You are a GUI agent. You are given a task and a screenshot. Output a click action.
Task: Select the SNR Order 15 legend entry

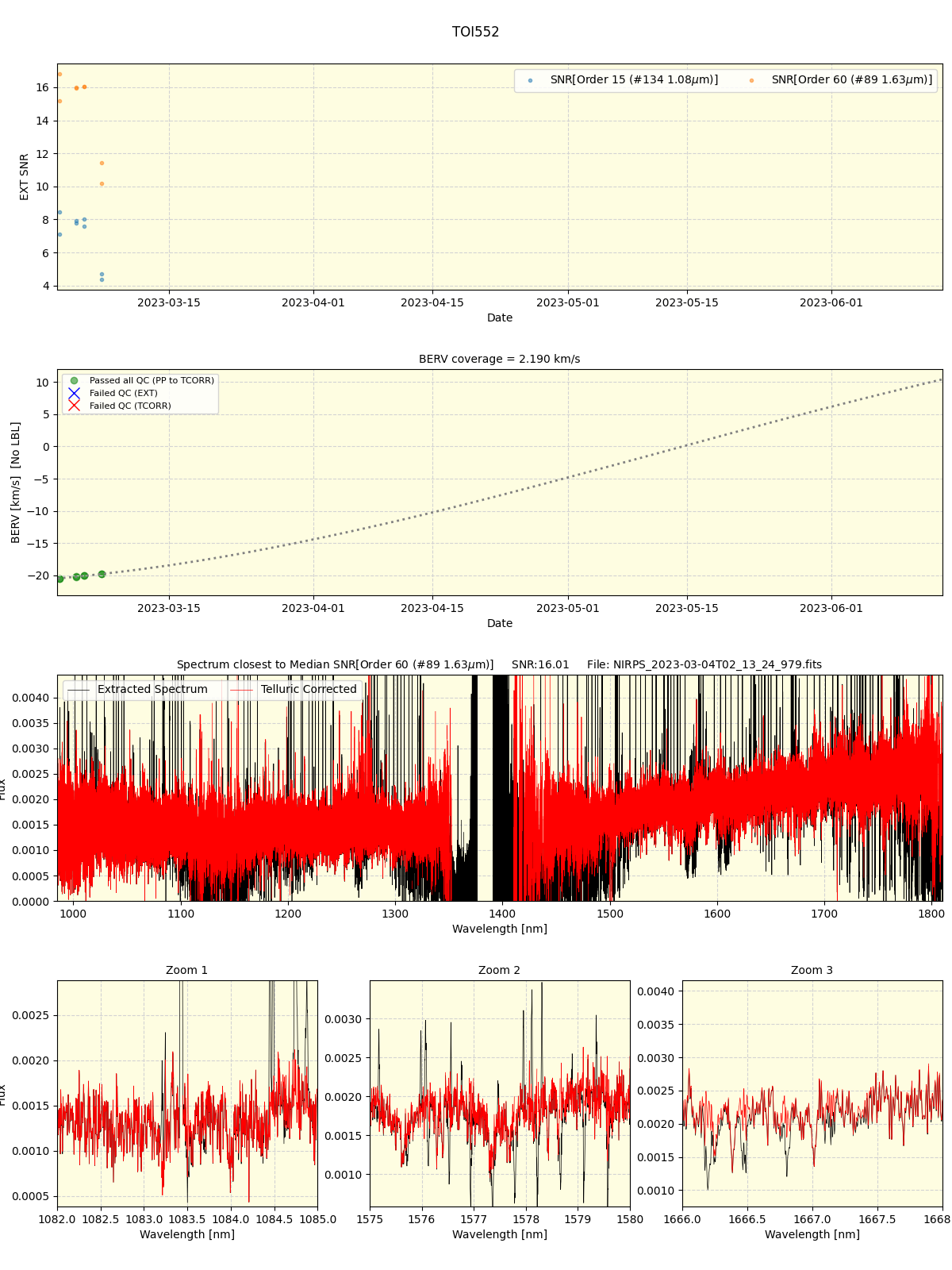(623, 80)
